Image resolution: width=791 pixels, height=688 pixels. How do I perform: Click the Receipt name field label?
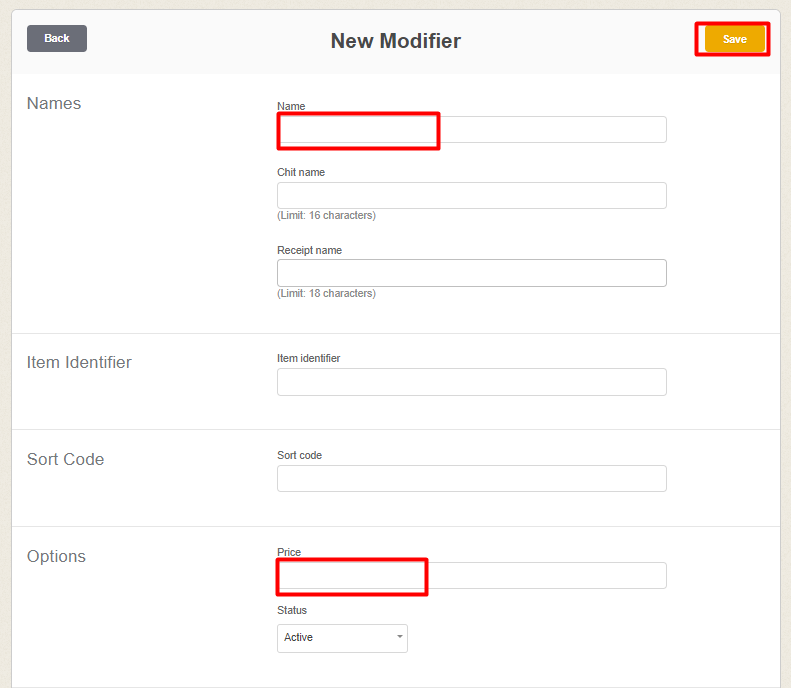point(309,250)
